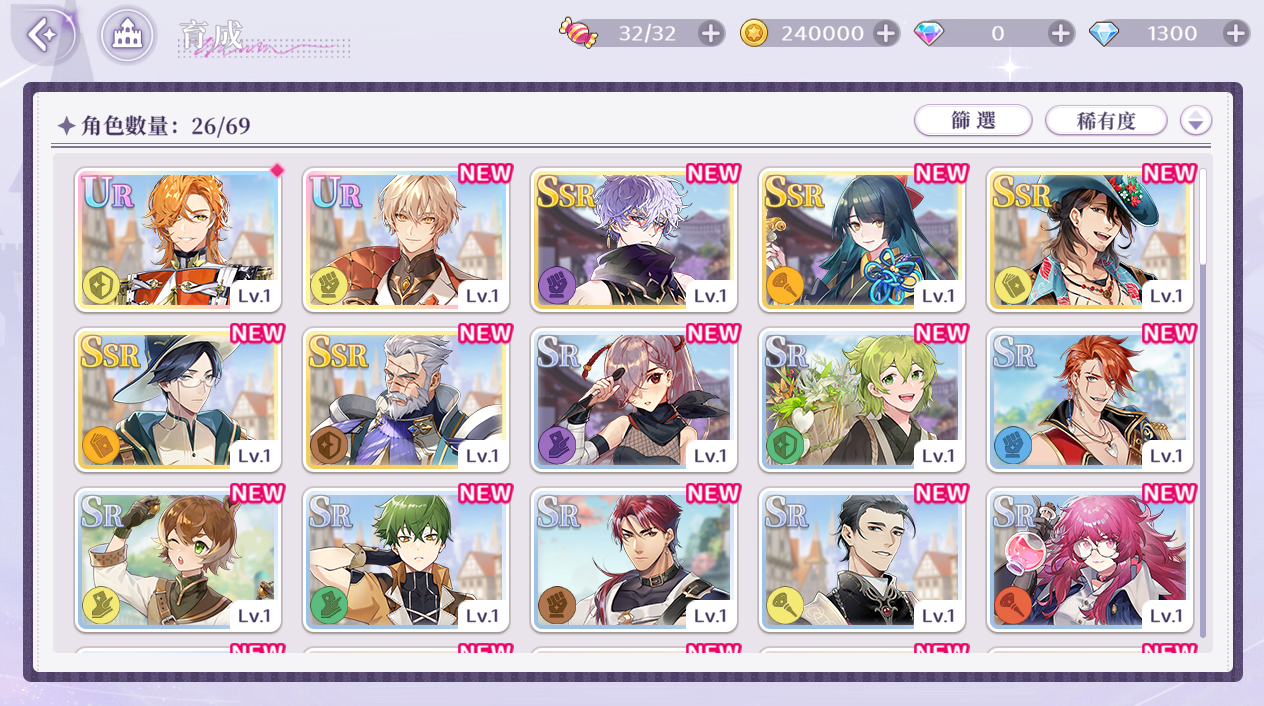Screen dimensions: 1264x706
Task: Click the candy stamina icon
Action: tap(577, 33)
